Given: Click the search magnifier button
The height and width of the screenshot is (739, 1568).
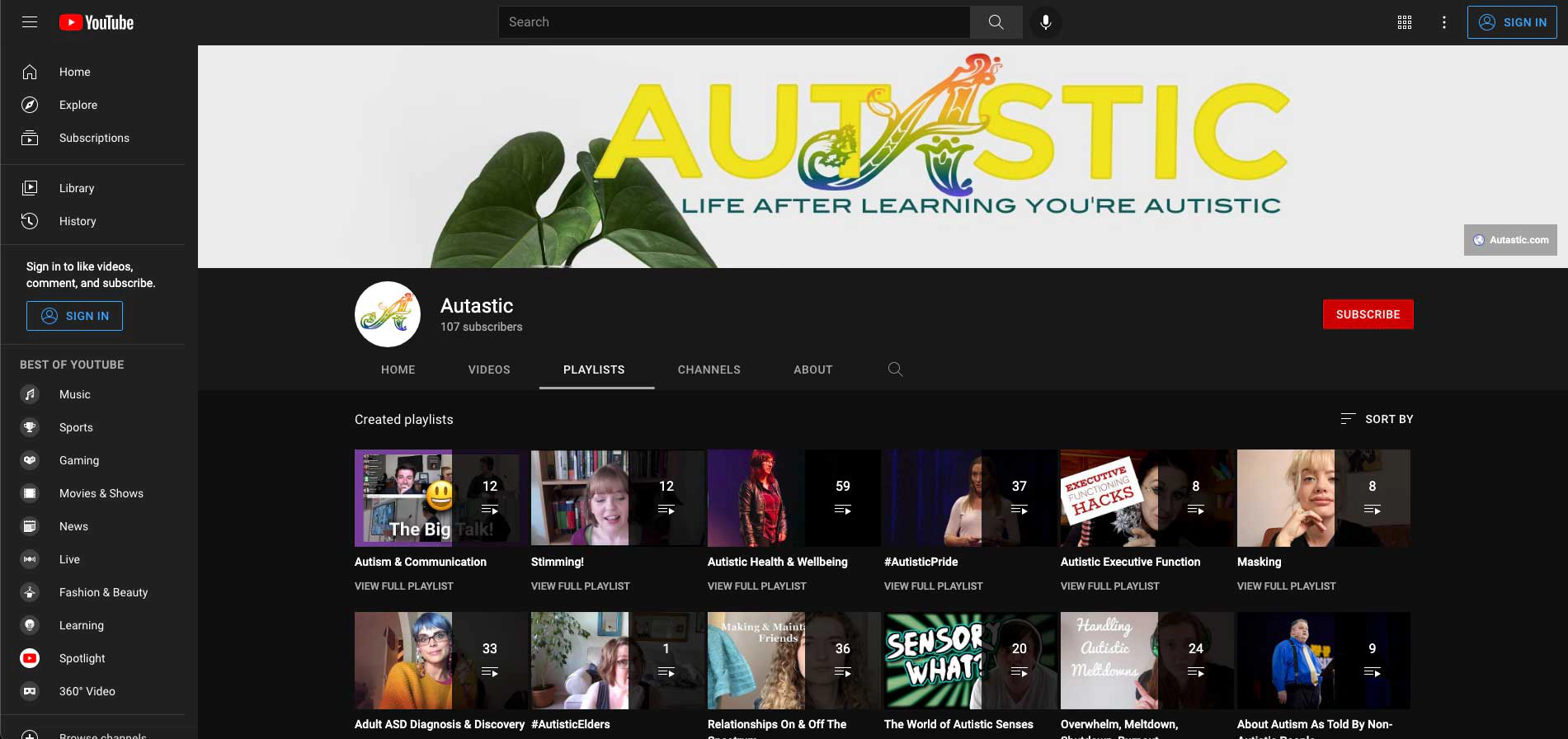Looking at the screenshot, I should click(996, 22).
